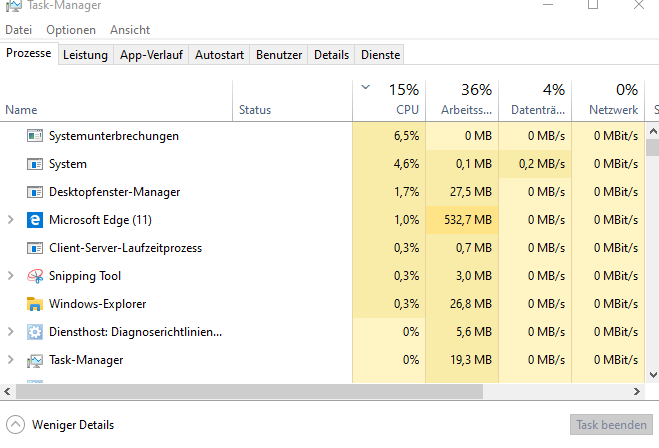Expand the Microsoft Edge (11) group

tap(11, 220)
